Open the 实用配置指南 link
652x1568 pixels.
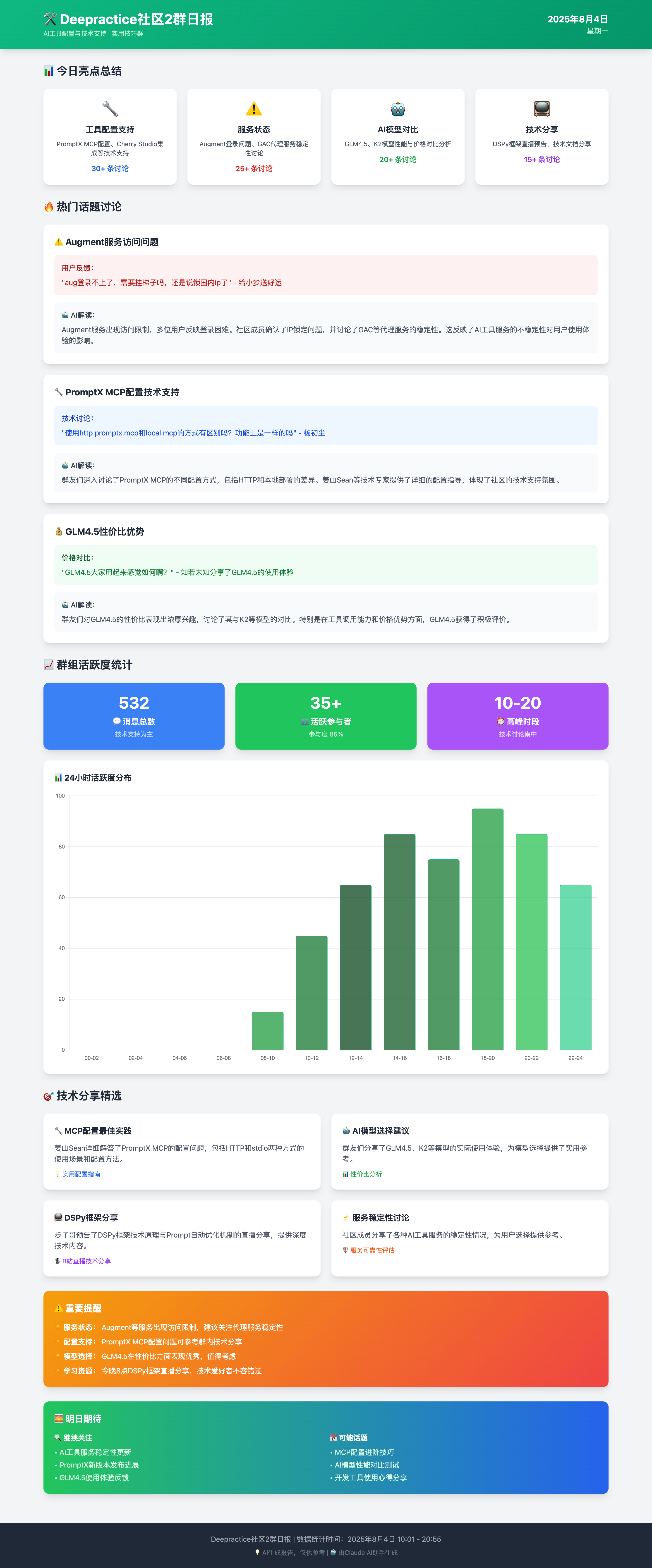click(81, 1174)
